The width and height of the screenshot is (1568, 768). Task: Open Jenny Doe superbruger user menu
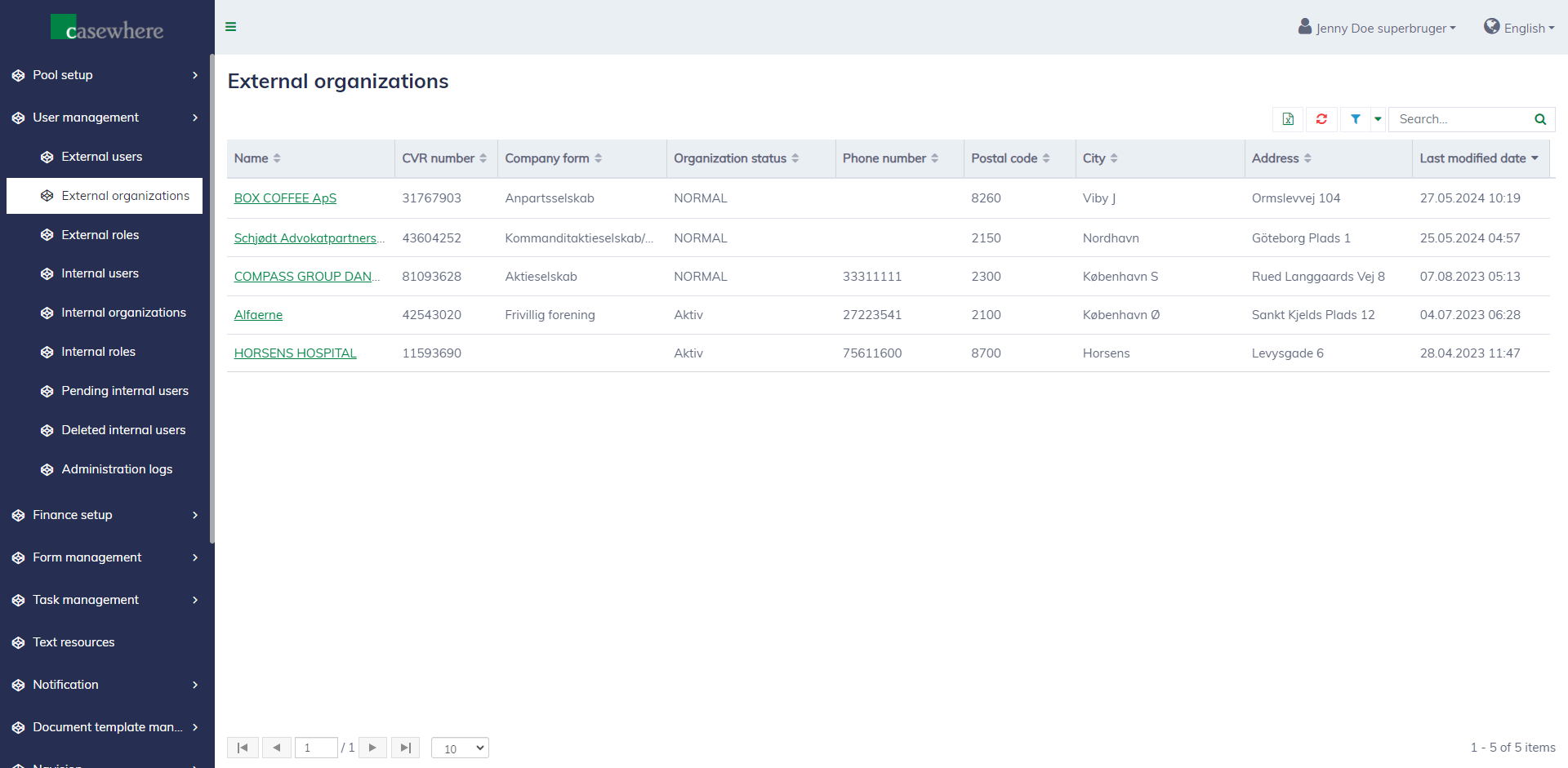[x=1378, y=28]
